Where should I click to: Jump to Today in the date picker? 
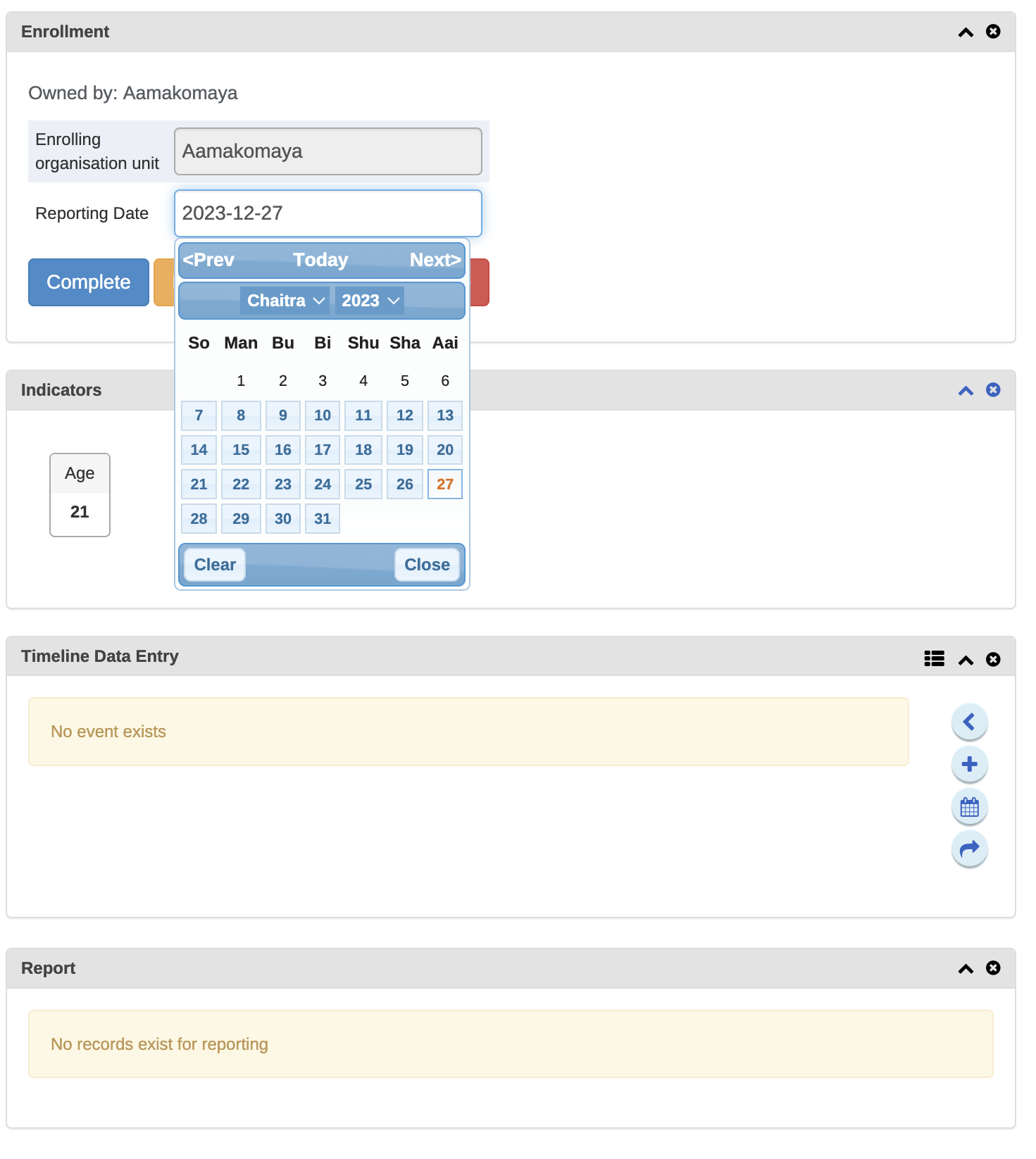(320, 260)
